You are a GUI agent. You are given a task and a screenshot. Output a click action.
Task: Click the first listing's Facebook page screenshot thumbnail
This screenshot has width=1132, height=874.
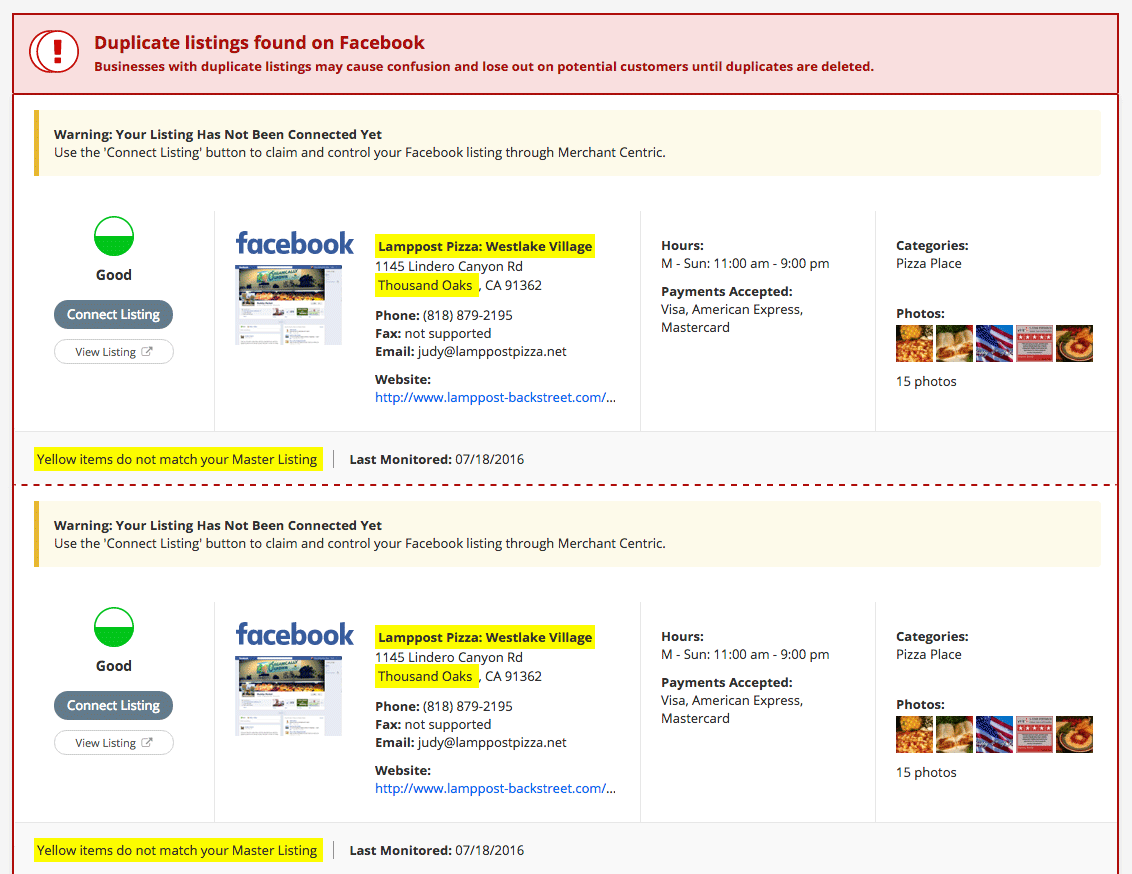pos(289,305)
